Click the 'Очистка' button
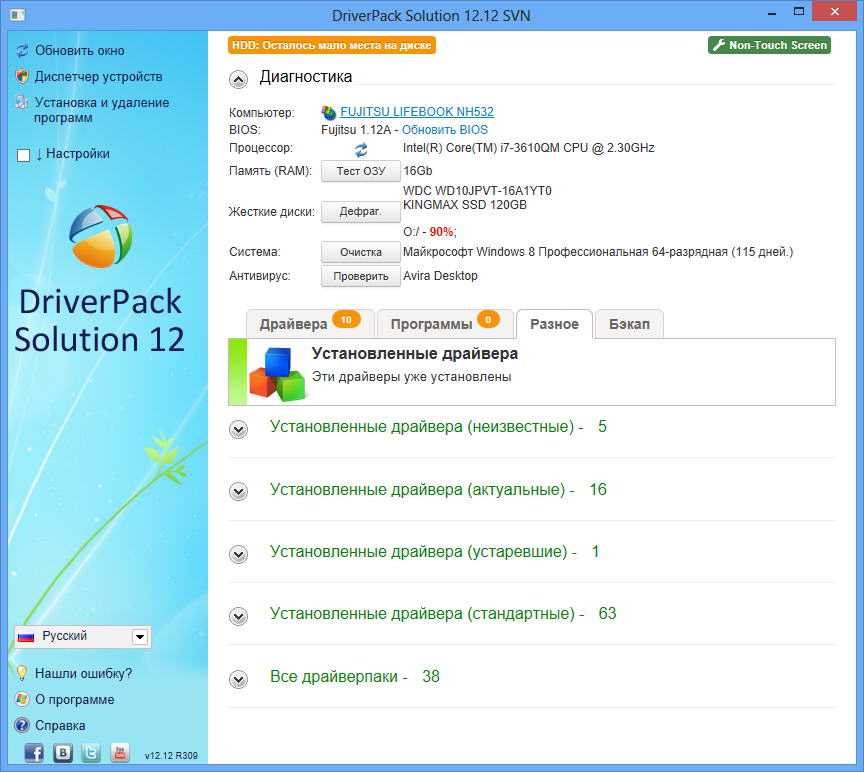Screen dimensions: 864x772 tap(361, 252)
